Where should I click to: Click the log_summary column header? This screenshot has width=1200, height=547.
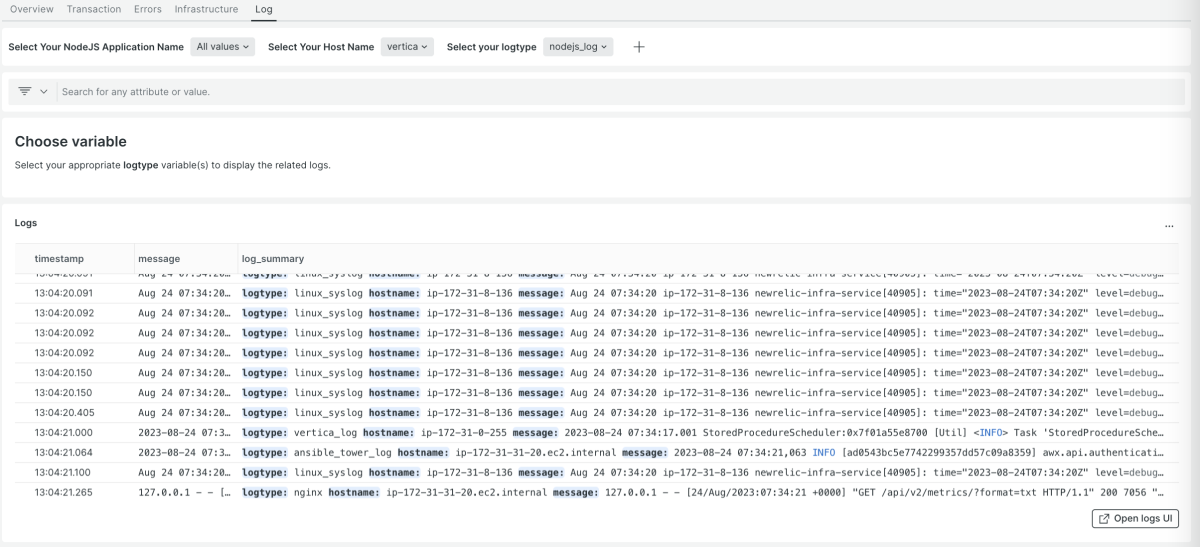point(273,258)
